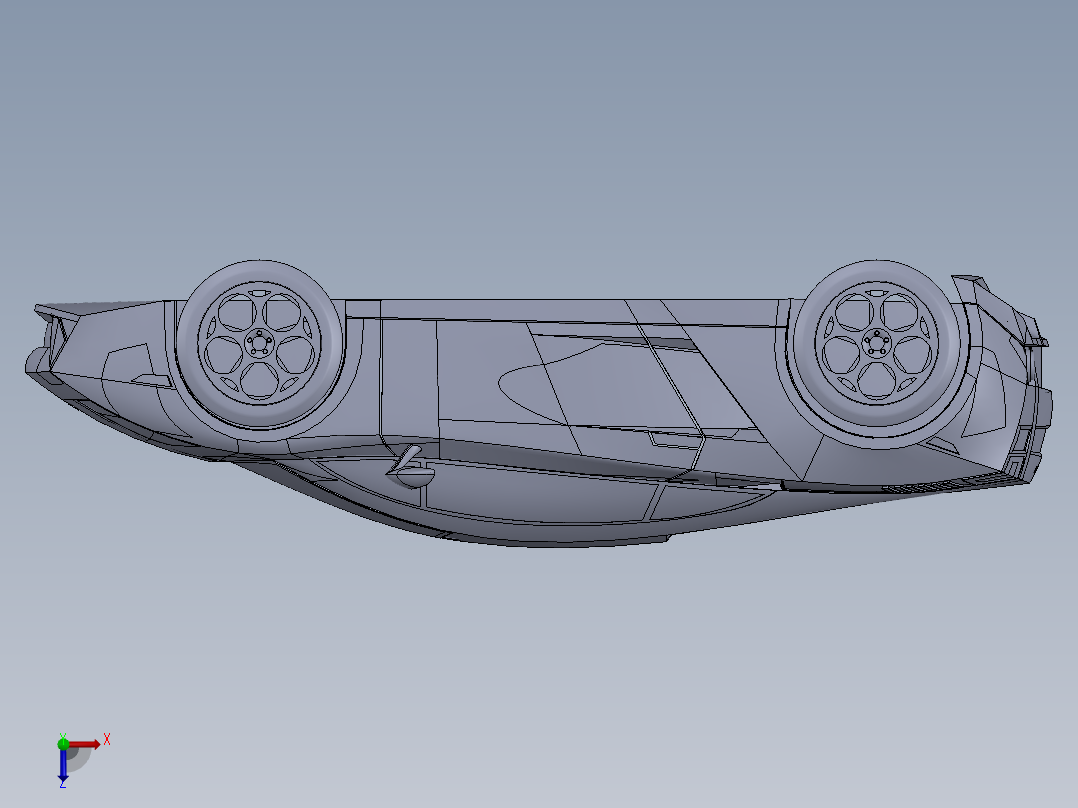Select the rear wheel rim near the spoiler
This screenshot has width=1078, height=808.
[876, 343]
